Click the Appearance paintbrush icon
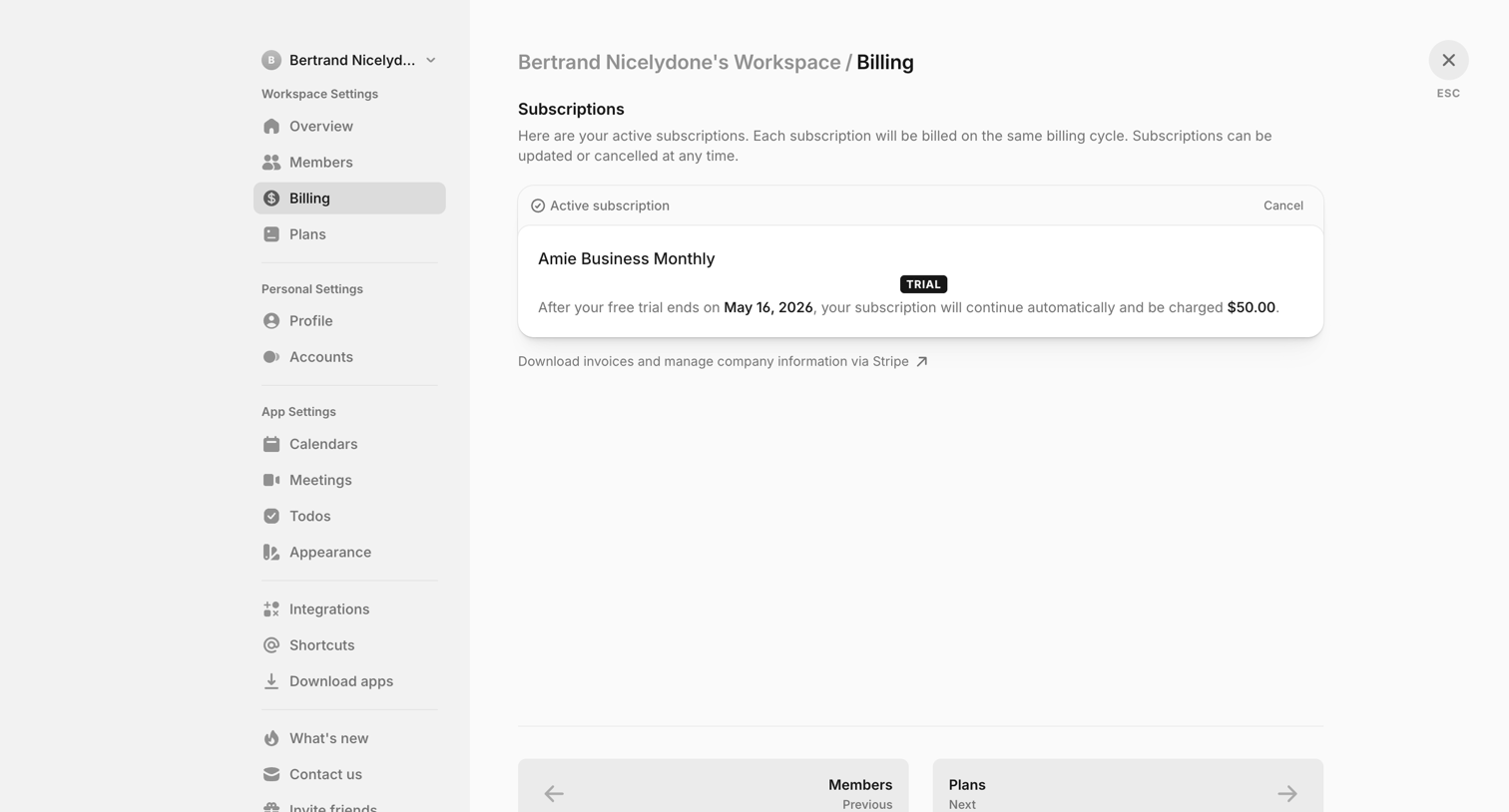Screen dimensions: 1509x812 pos(271,552)
